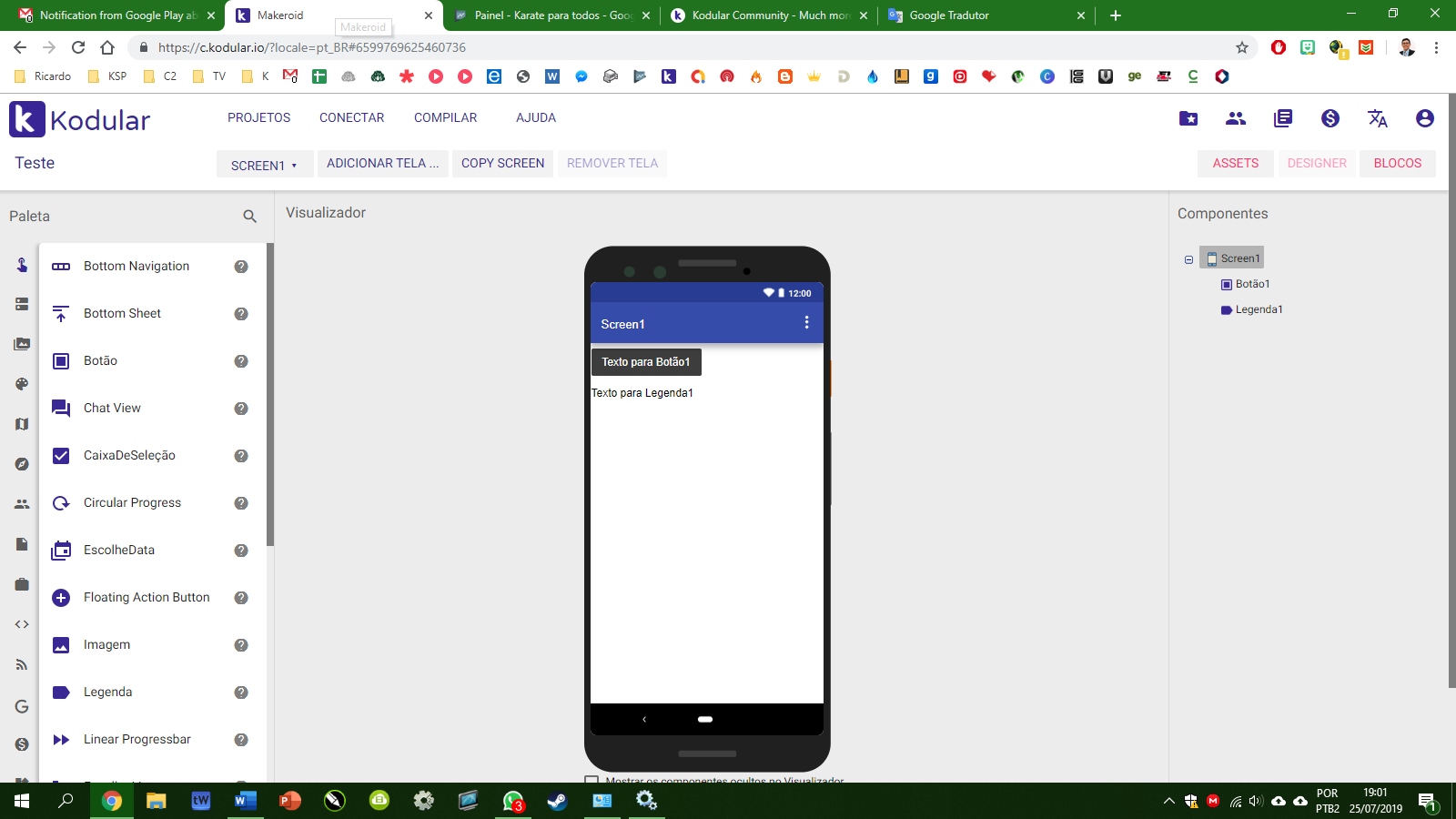The image size is (1456, 819).
Task: Collapse the Screen1 component tree node
Action: tap(1188, 259)
